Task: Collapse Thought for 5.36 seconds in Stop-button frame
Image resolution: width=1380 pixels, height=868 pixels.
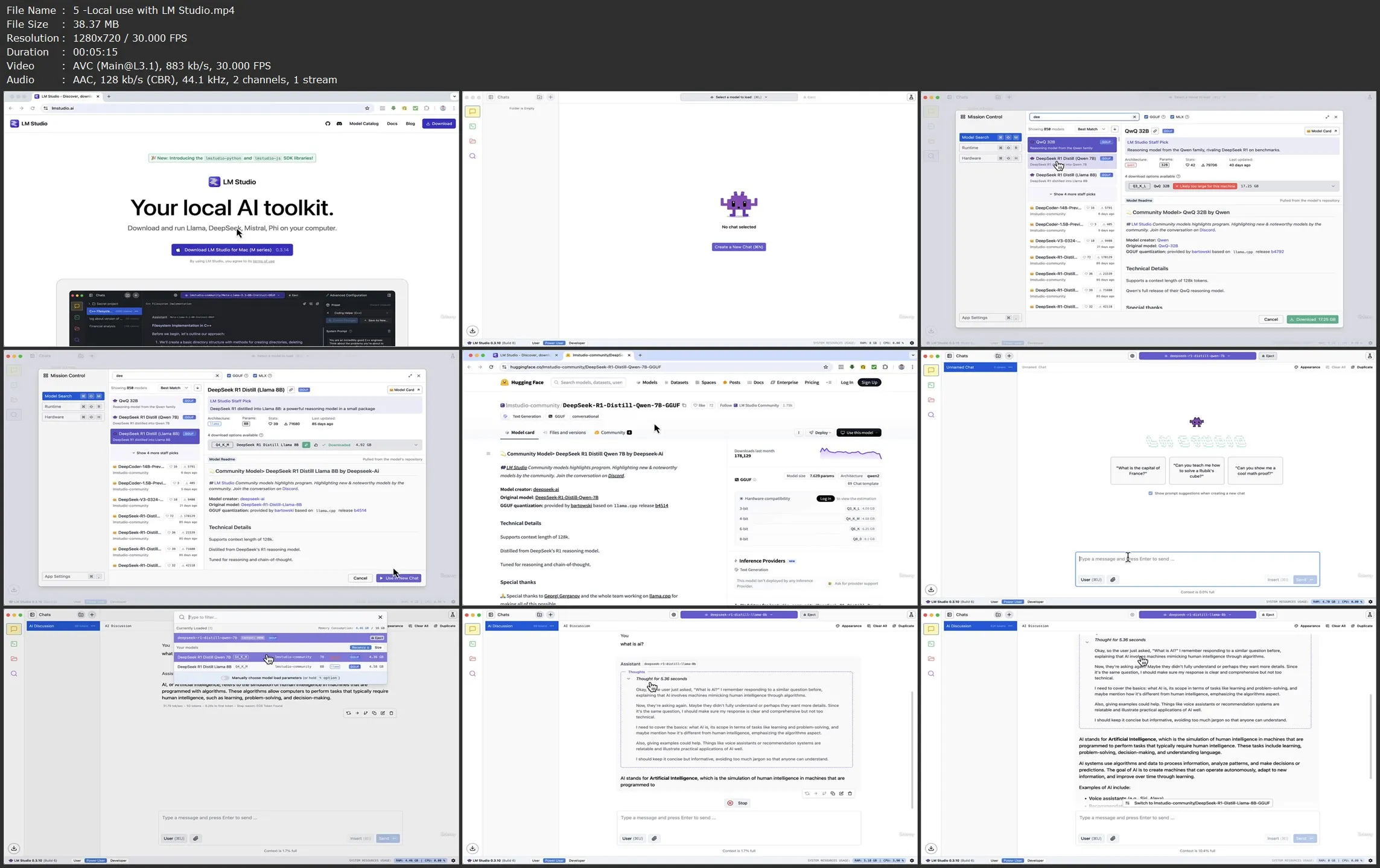Action: (x=628, y=679)
